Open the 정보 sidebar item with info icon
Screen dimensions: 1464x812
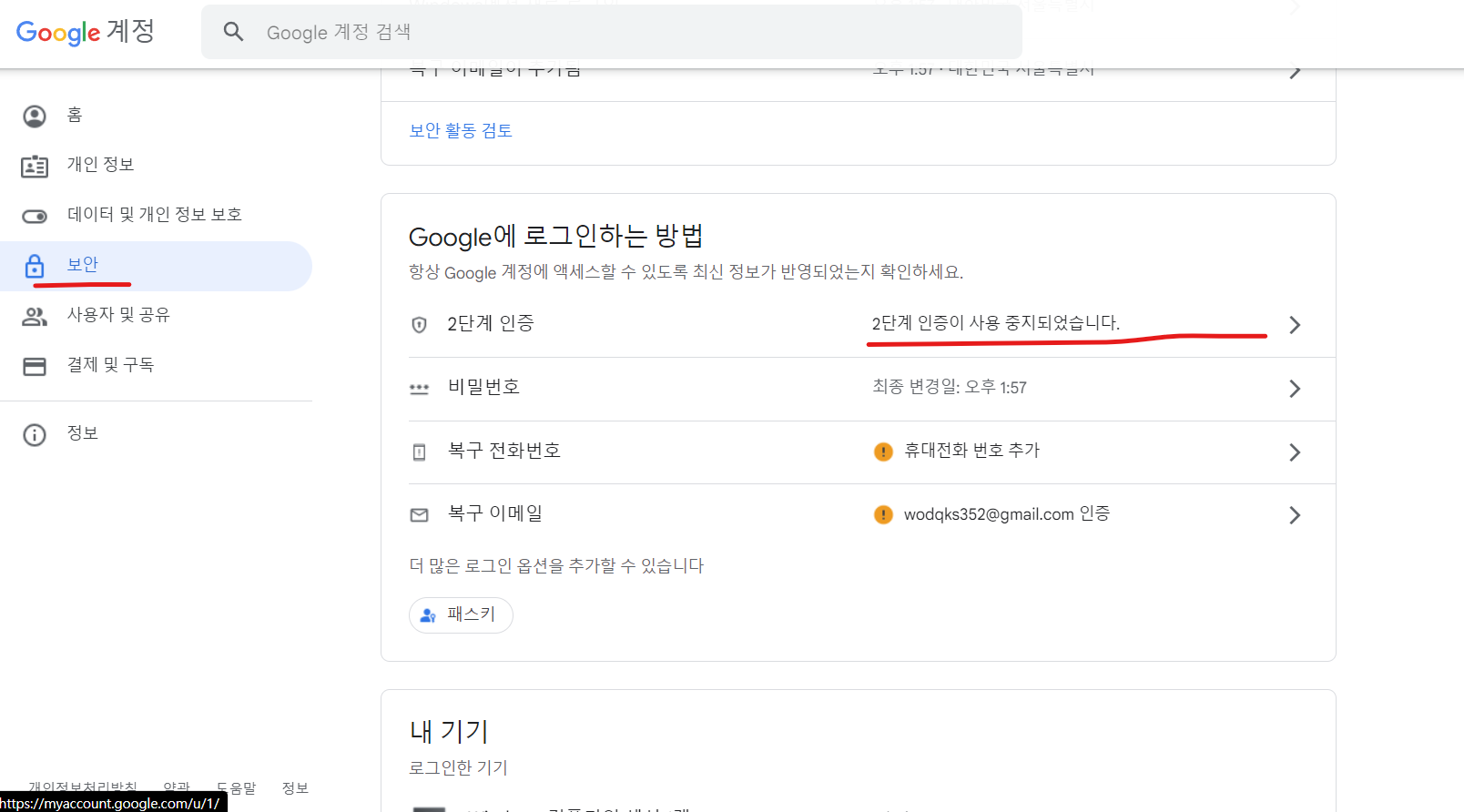click(156, 434)
